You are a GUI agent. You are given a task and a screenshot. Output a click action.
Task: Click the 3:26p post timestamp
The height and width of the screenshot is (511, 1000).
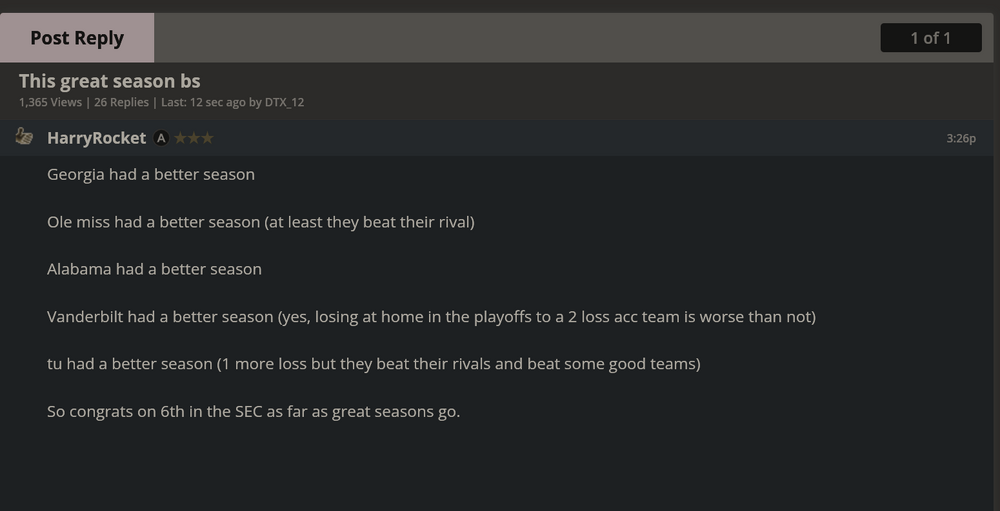960,138
